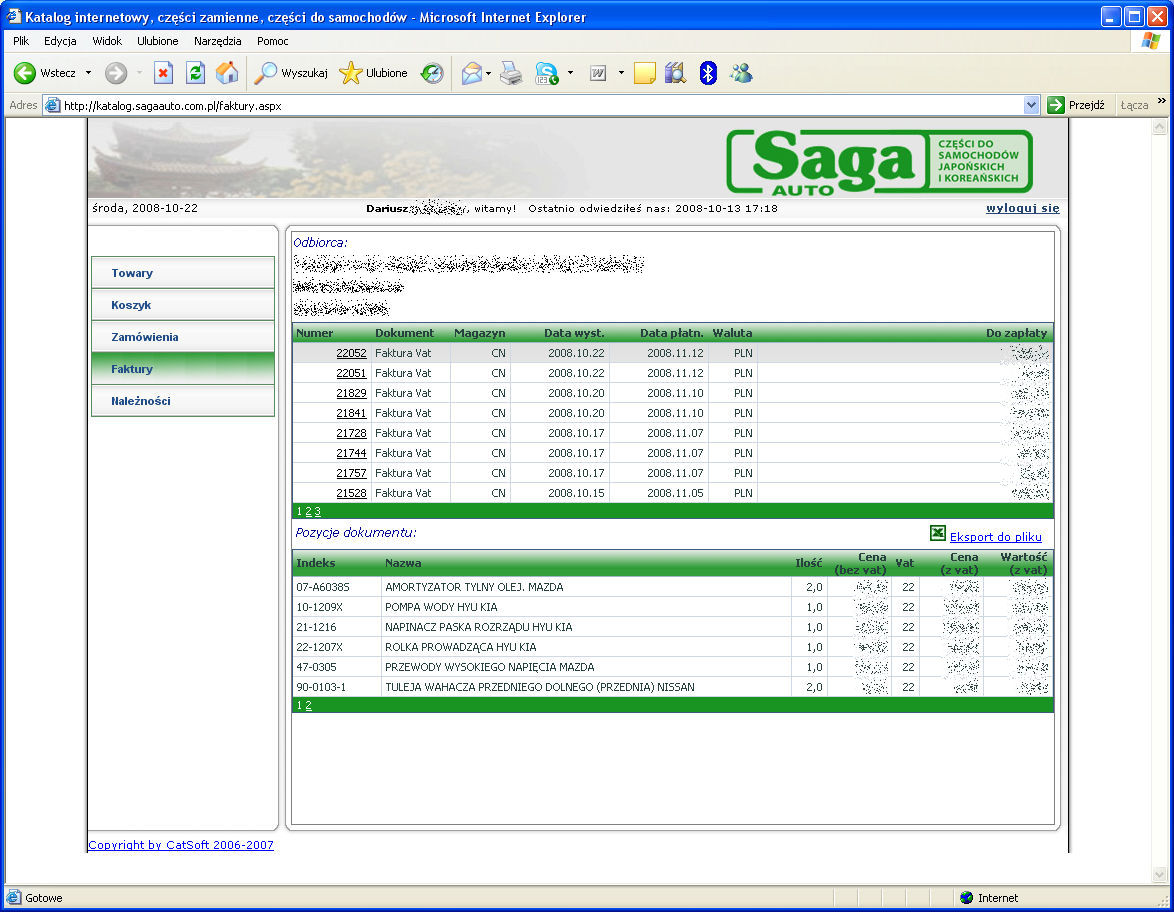Select index 90-0103-1 cell

pos(337,687)
